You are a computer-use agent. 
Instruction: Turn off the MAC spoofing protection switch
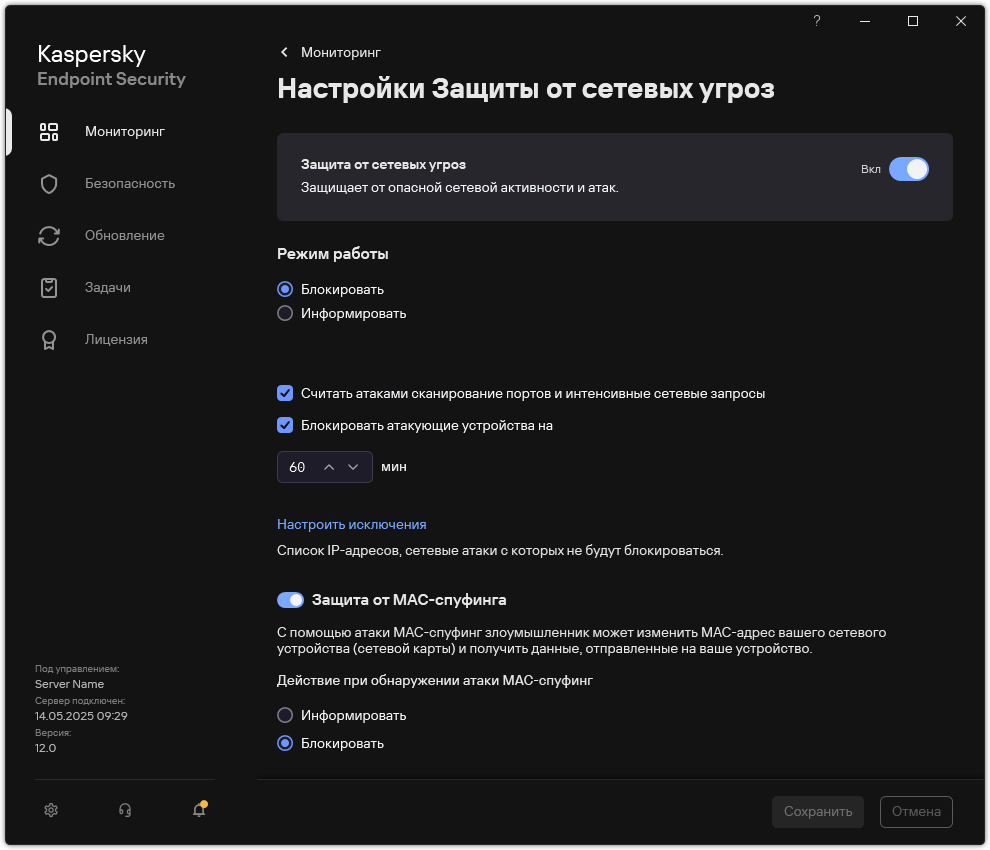(290, 600)
